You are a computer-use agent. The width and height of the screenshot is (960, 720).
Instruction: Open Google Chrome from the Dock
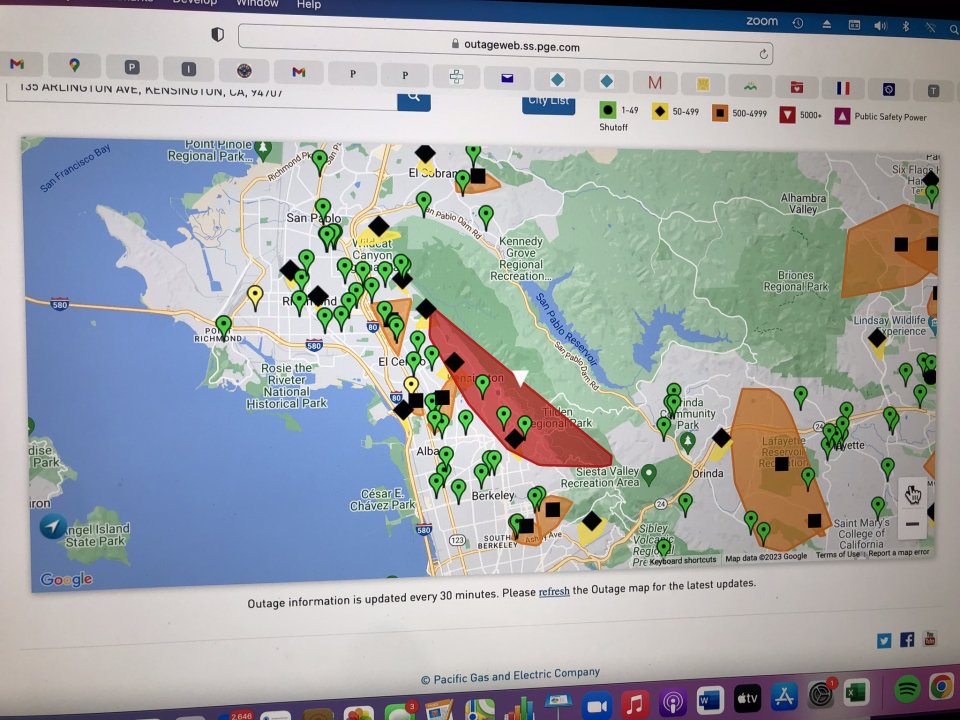942,688
